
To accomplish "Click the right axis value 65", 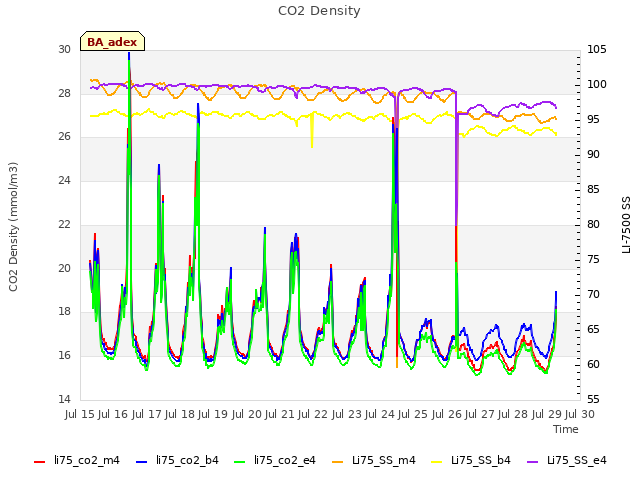I will pyautogui.click(x=593, y=329).
